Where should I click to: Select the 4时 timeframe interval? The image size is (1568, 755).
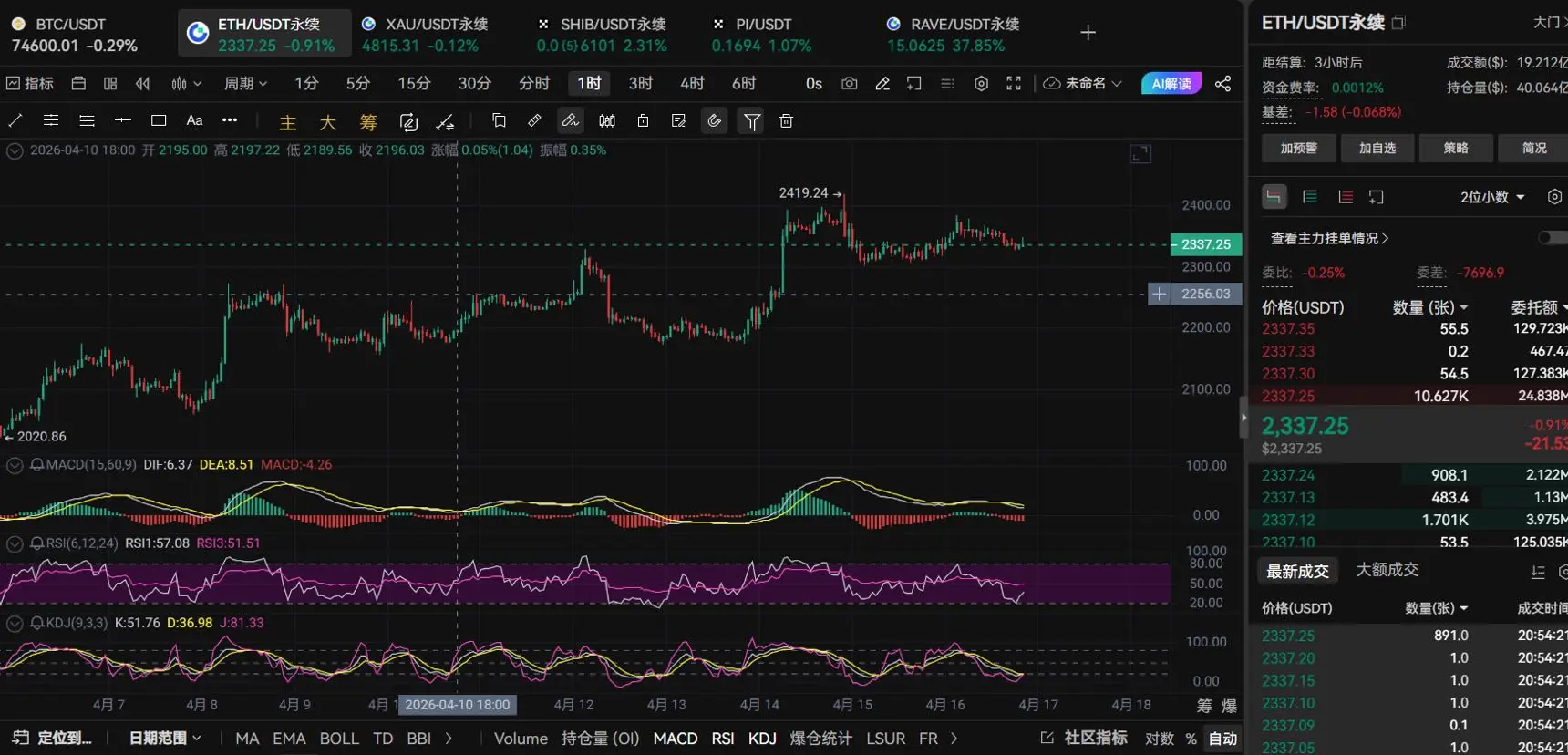(692, 83)
